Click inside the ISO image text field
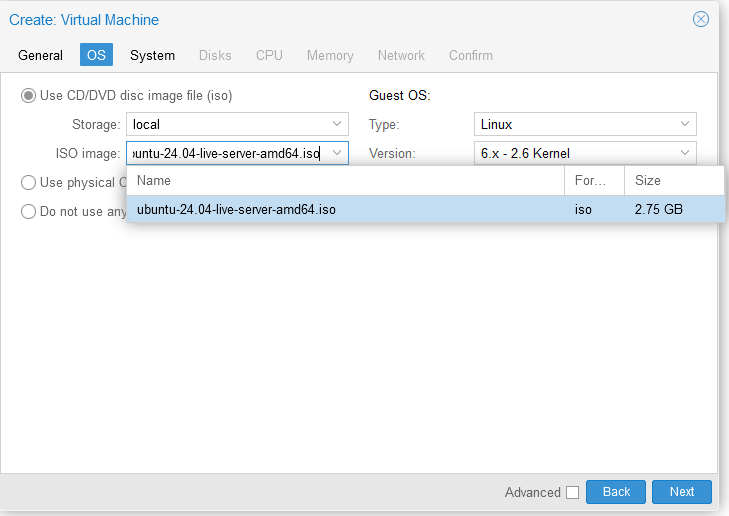The image size is (729, 516). 226,153
